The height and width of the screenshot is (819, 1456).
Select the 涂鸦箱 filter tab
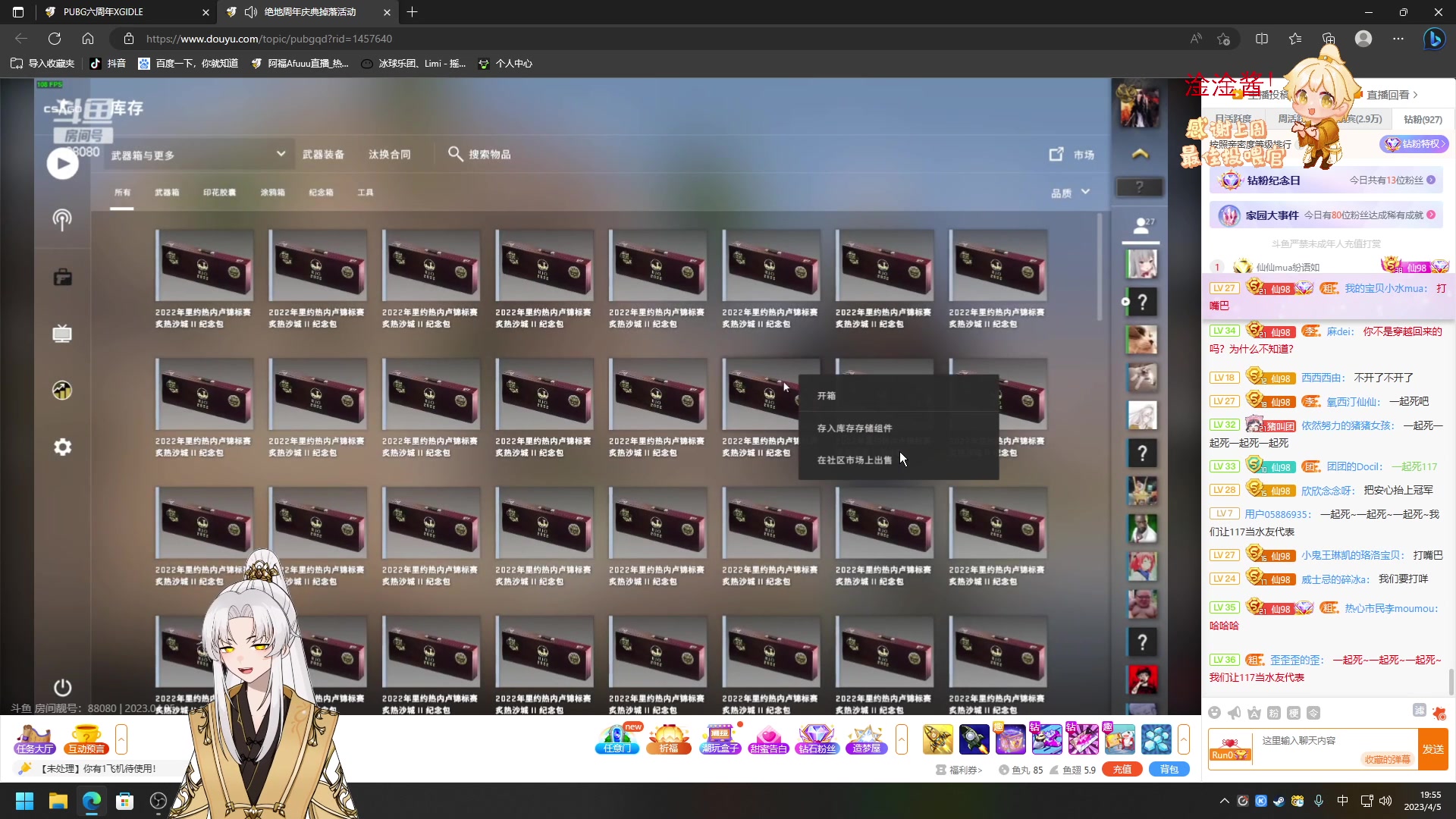pyautogui.click(x=273, y=193)
